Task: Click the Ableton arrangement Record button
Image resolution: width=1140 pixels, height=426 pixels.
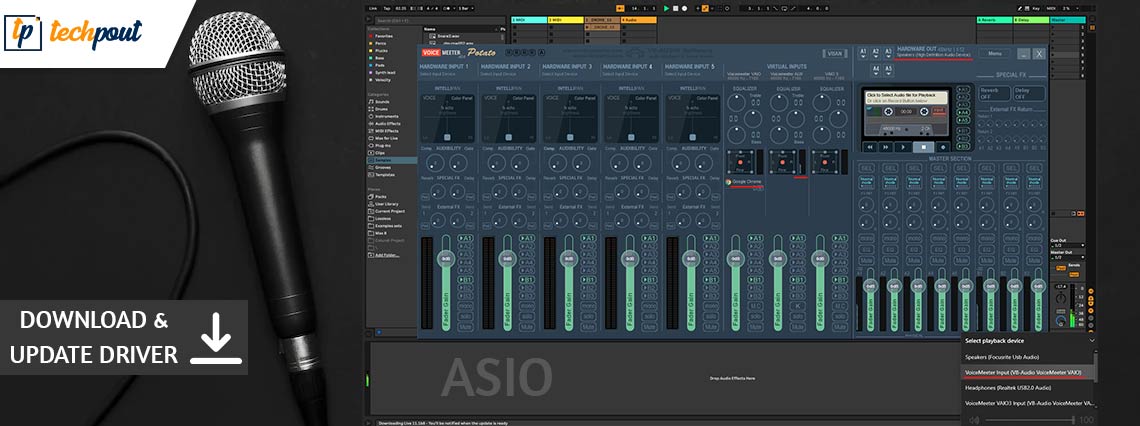Action: tap(683, 8)
